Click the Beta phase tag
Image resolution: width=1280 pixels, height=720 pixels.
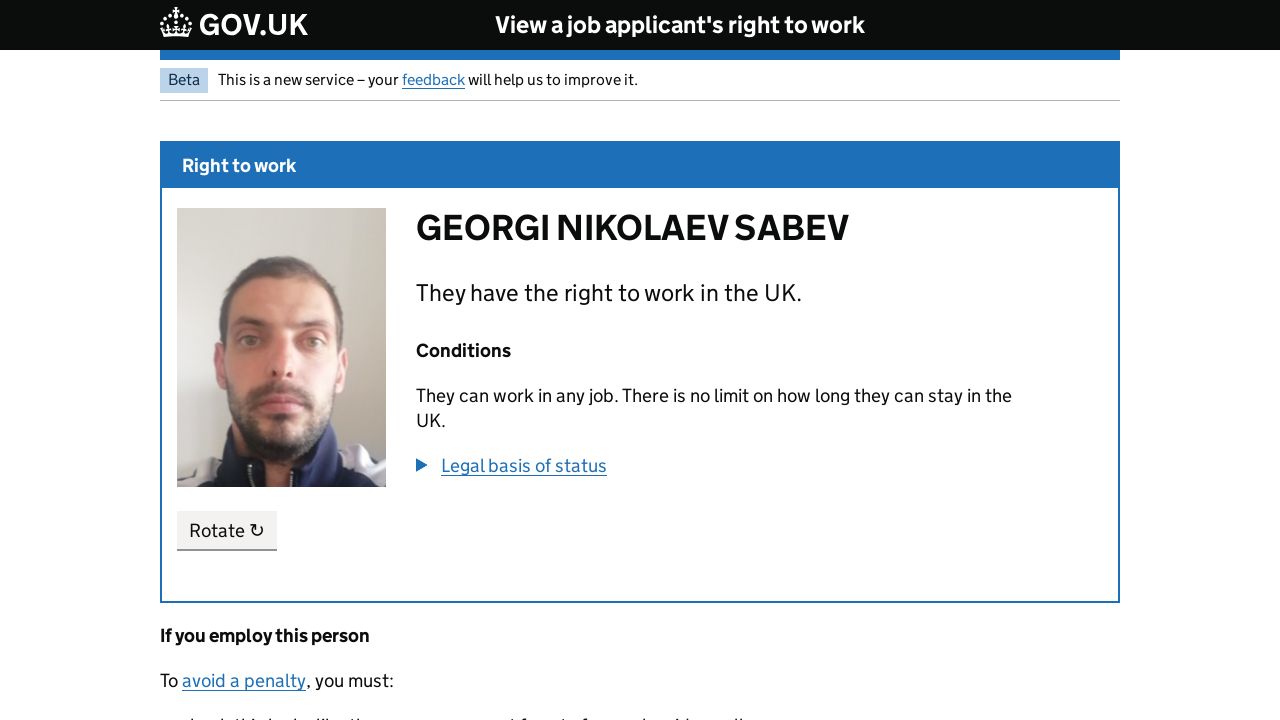click(x=184, y=80)
